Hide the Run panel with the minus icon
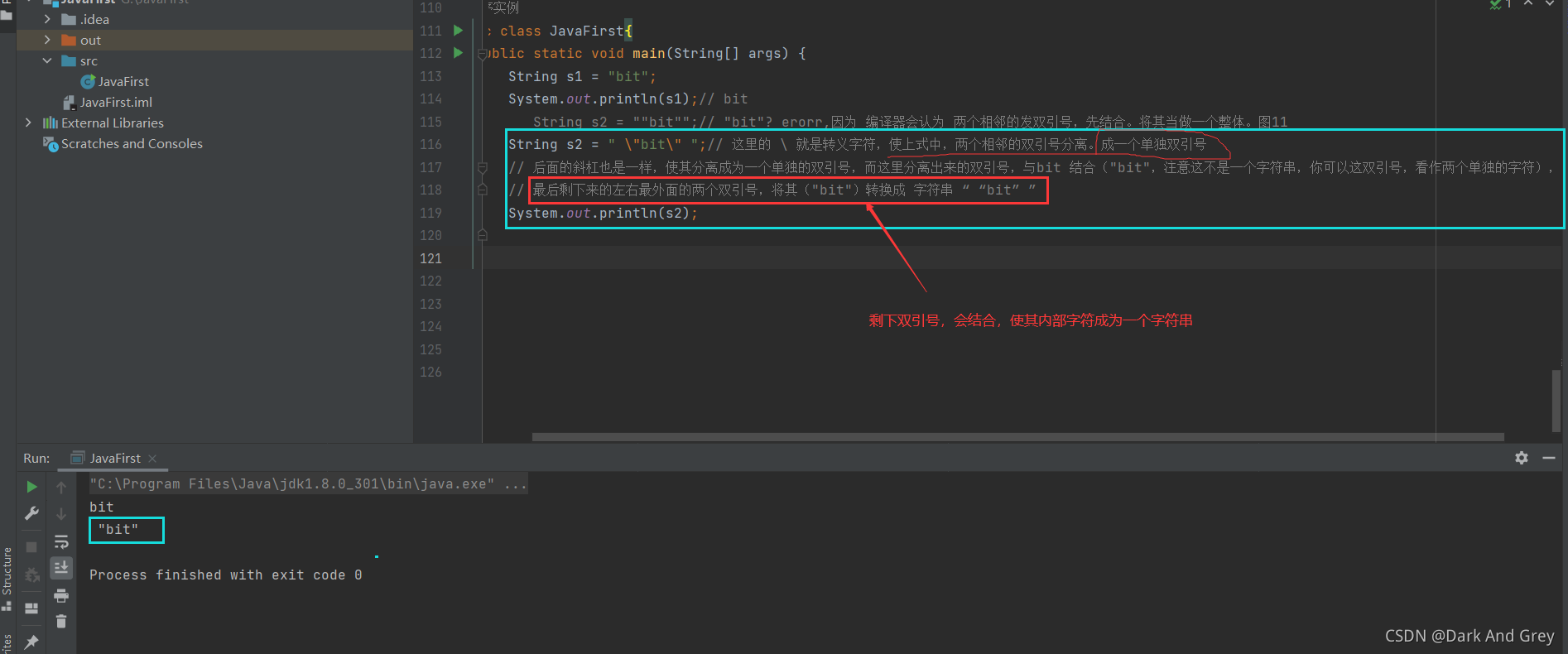 click(1549, 458)
